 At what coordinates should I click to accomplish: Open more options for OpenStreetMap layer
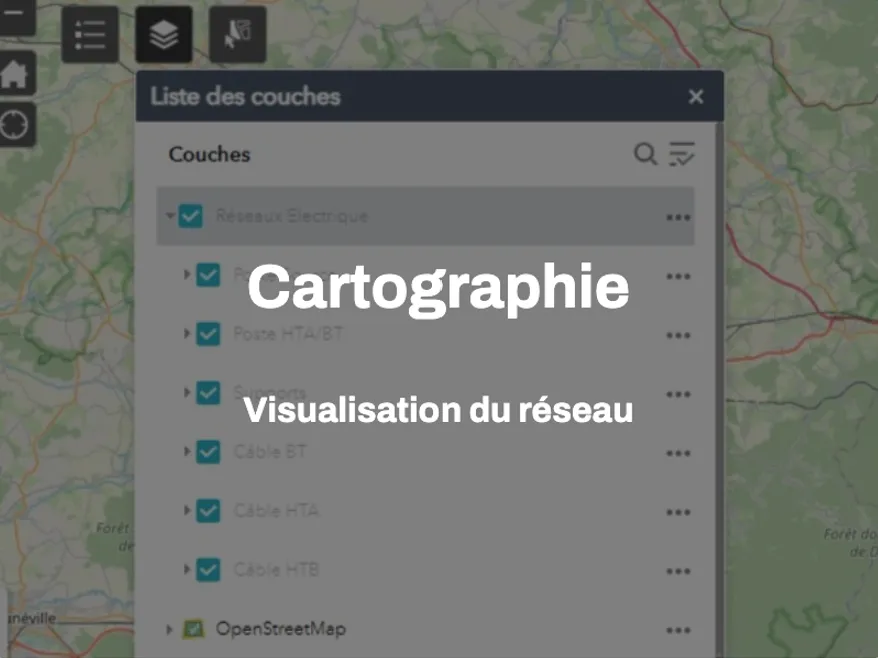pos(678,630)
